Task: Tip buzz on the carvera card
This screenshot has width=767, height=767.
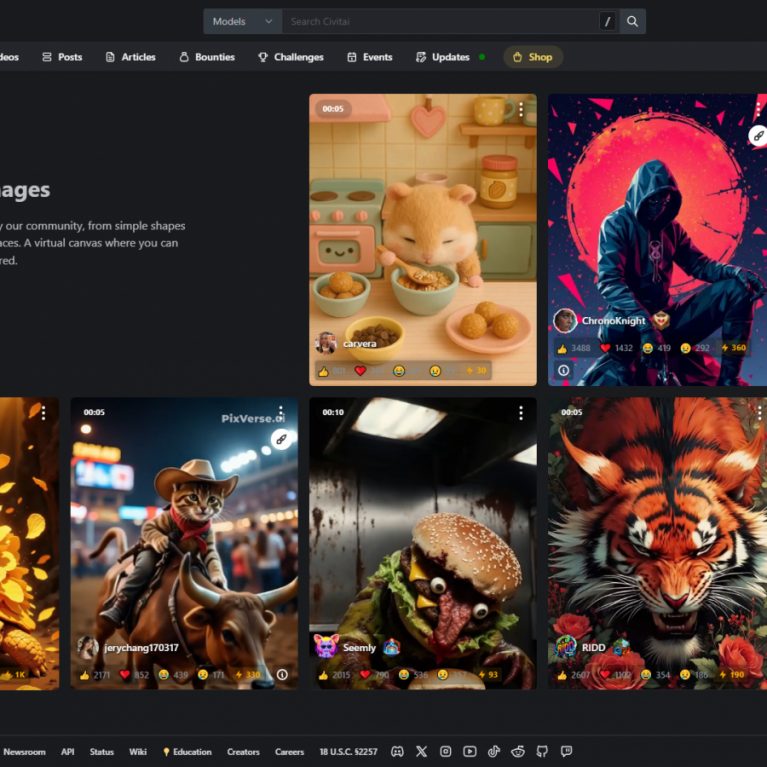Action: click(x=476, y=371)
